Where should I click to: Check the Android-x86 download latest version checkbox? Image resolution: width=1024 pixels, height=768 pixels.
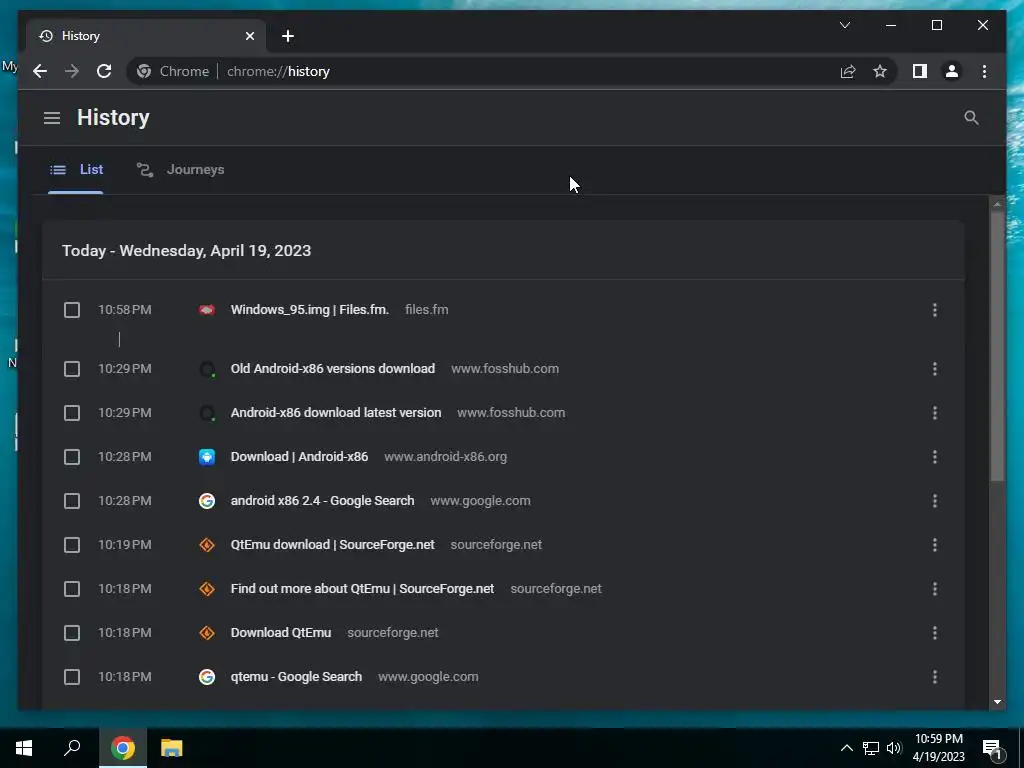click(72, 413)
